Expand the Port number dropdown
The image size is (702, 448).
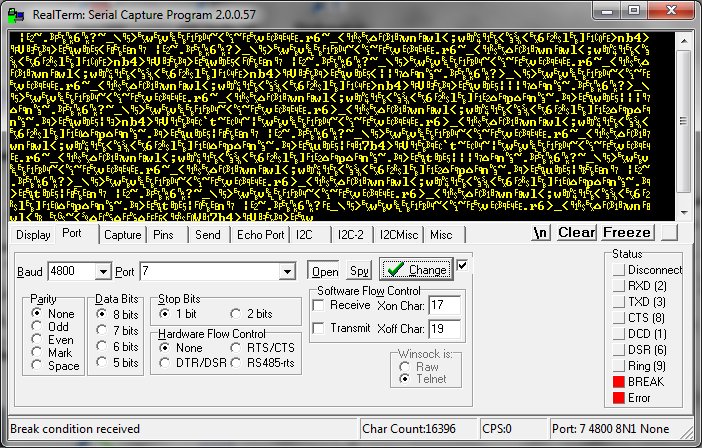pos(287,271)
